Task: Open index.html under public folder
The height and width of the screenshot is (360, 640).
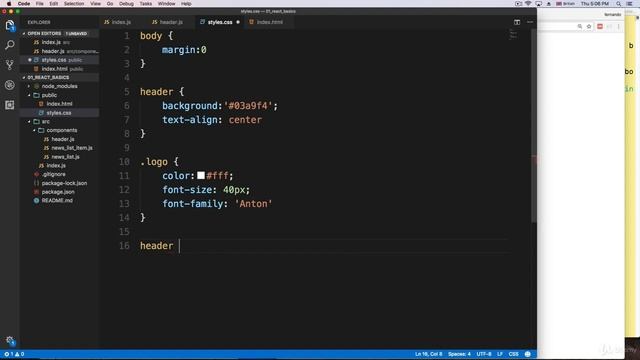Action: tap(60, 104)
